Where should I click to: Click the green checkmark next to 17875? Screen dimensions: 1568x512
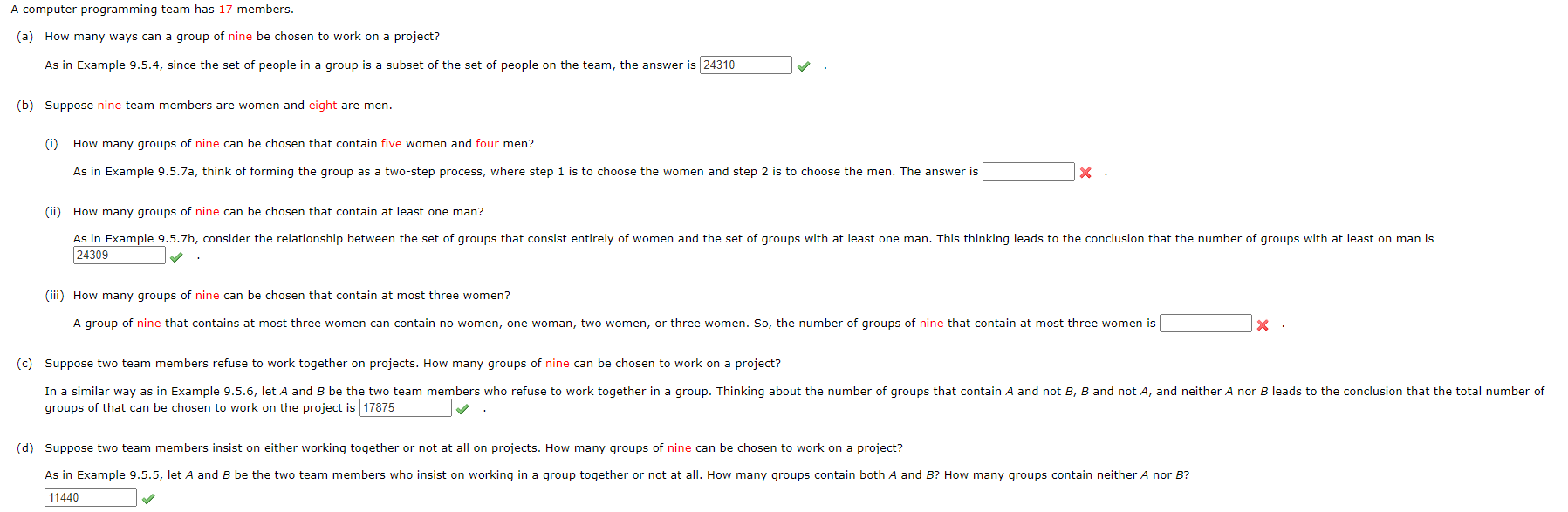point(462,409)
